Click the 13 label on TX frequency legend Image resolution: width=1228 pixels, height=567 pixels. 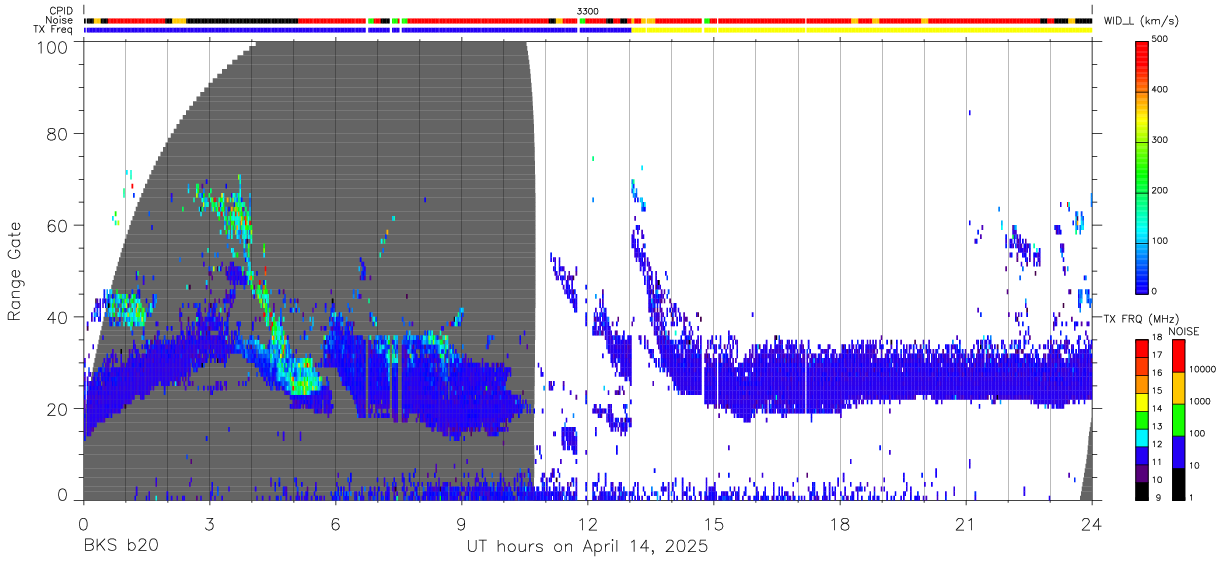[x=1159, y=427]
